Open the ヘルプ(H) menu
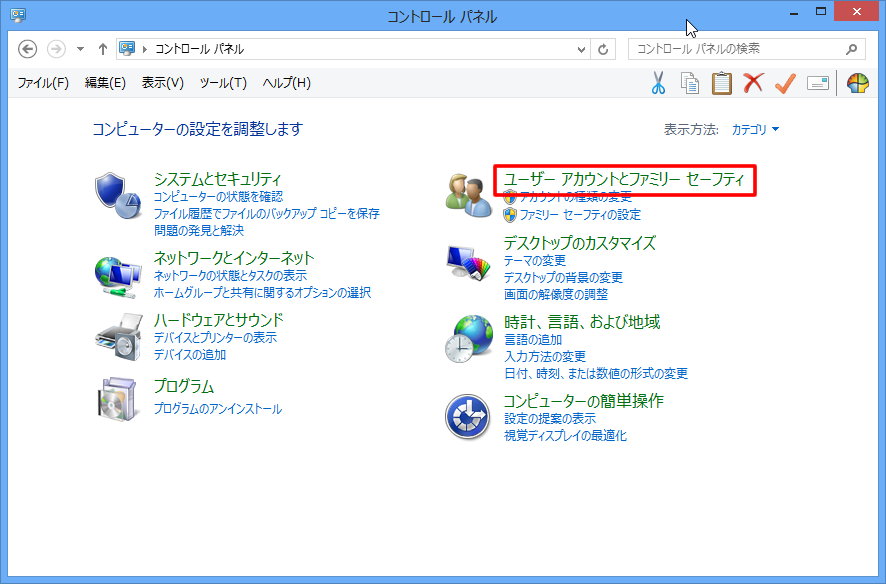The image size is (886, 584). click(x=286, y=83)
